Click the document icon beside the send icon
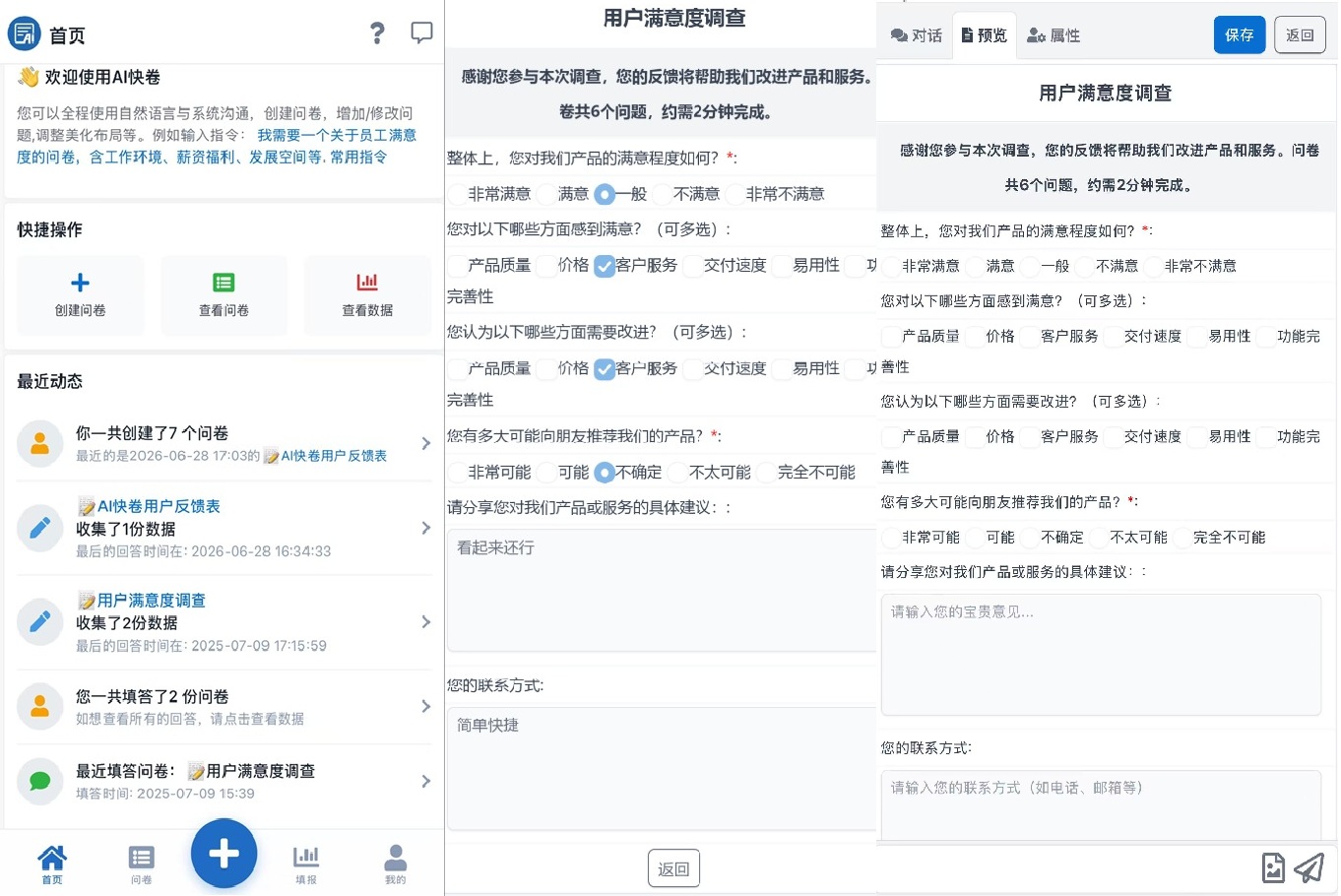 (1273, 867)
